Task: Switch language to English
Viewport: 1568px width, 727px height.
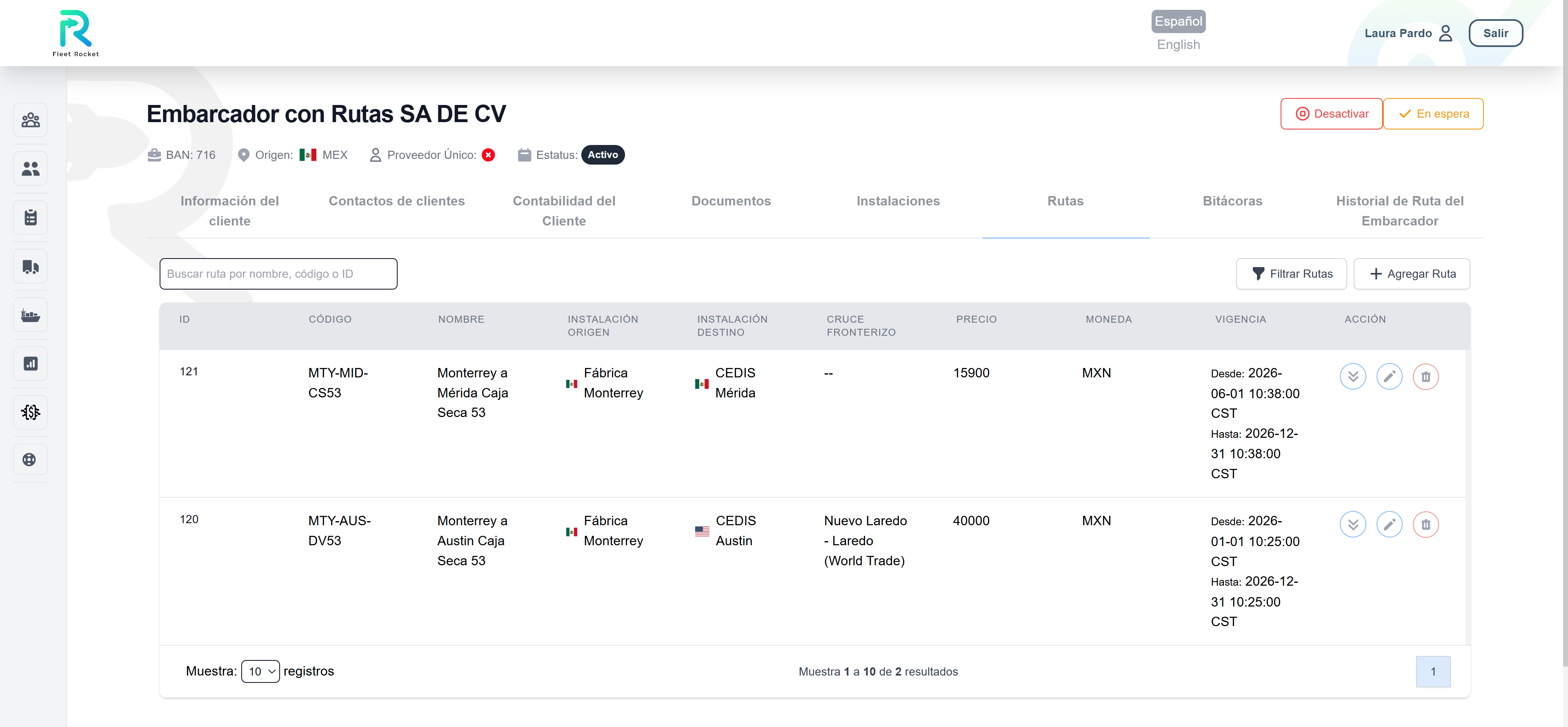Action: [1179, 45]
